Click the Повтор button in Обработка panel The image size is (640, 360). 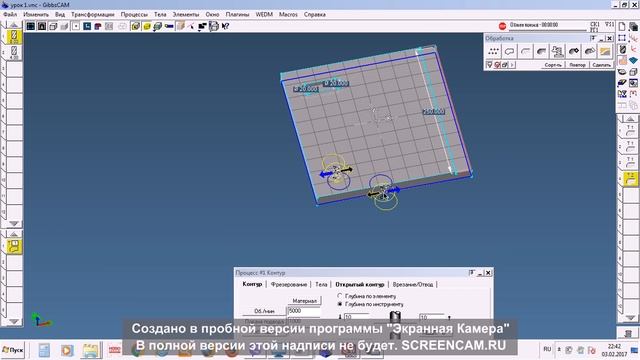pos(577,65)
